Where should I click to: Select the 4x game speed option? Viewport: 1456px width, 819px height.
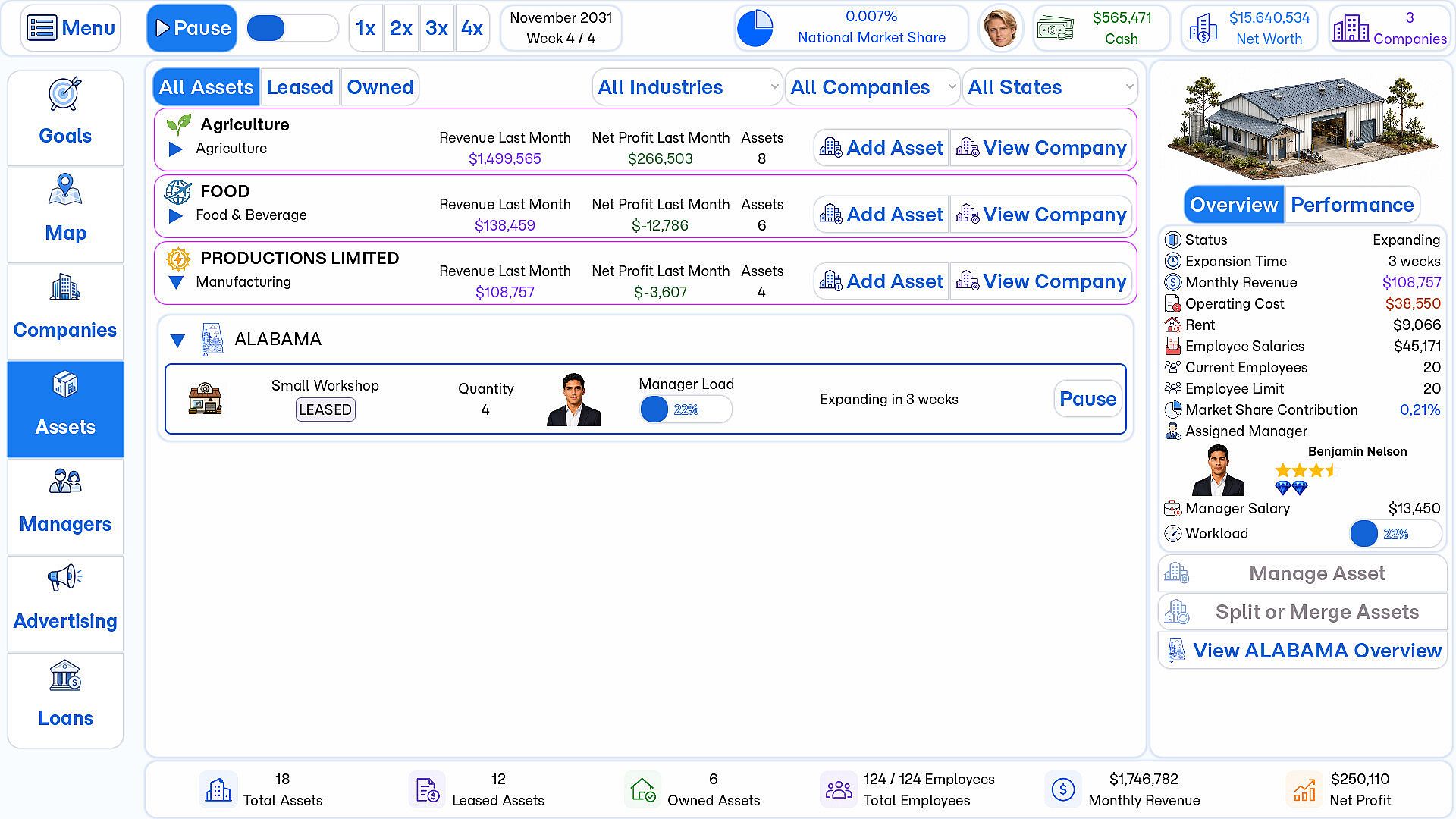472,28
